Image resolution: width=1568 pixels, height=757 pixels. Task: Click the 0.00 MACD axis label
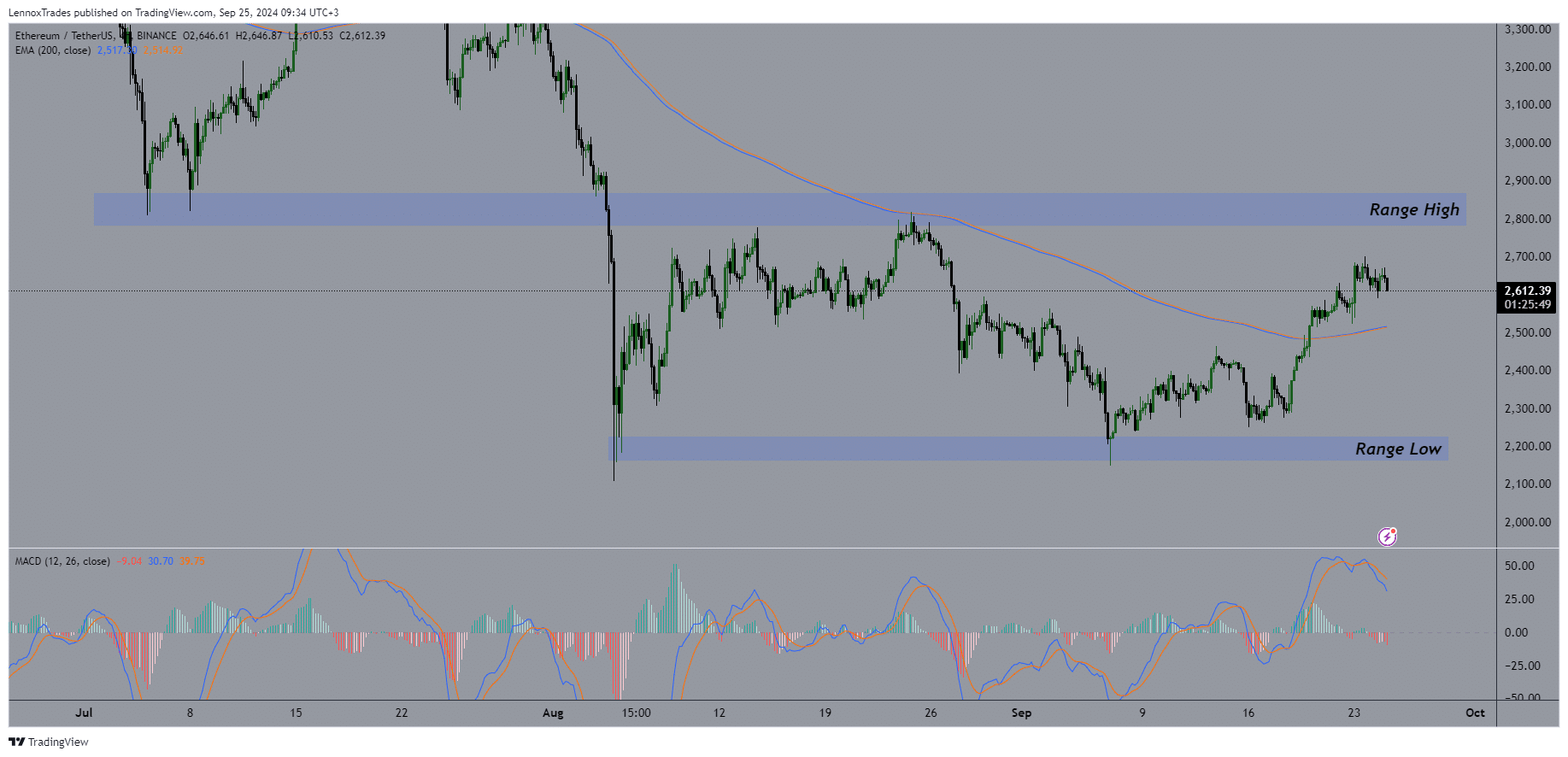pyautogui.click(x=1516, y=632)
